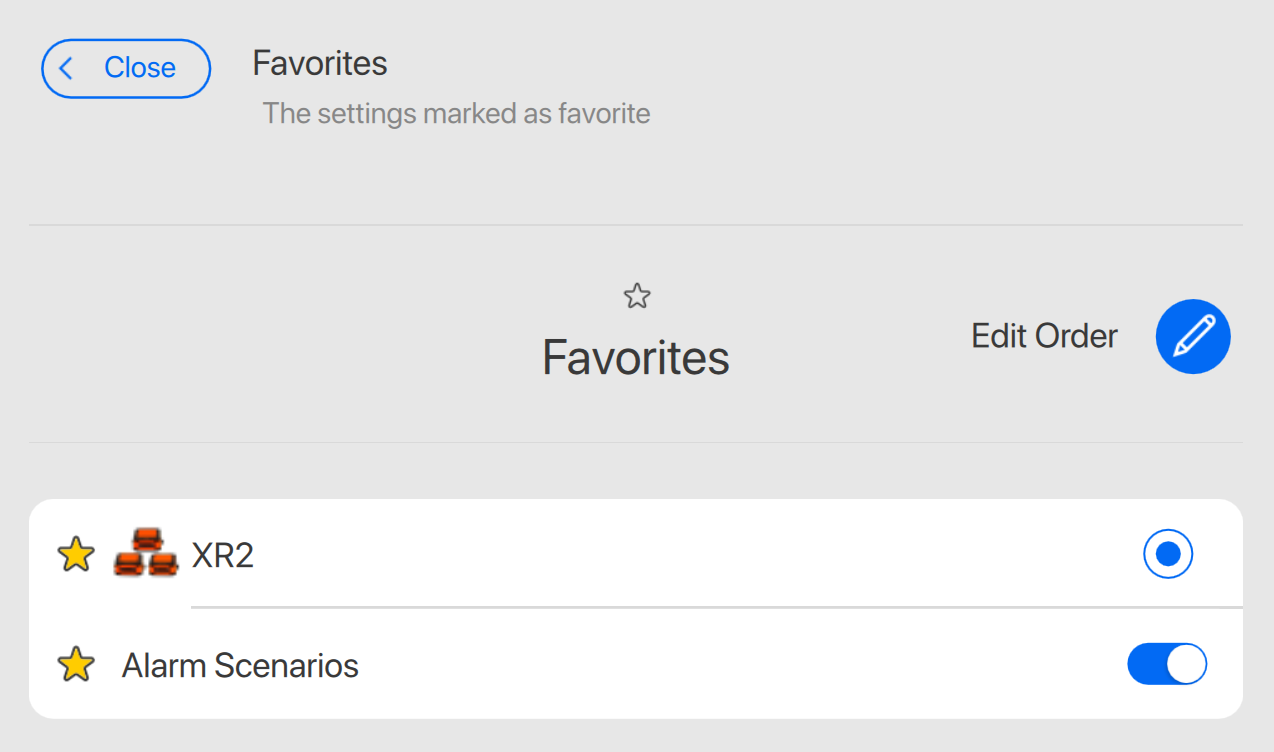Click the blue pencil edit icon

[x=1193, y=337]
